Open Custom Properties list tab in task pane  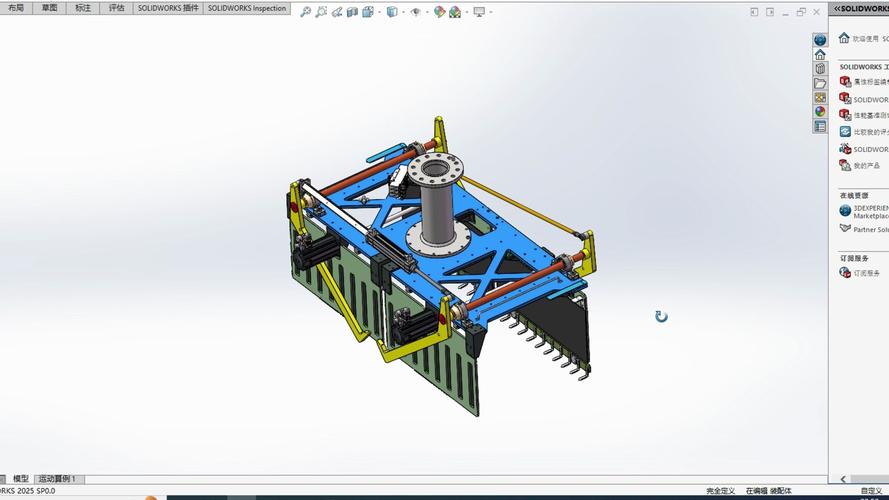(820, 126)
